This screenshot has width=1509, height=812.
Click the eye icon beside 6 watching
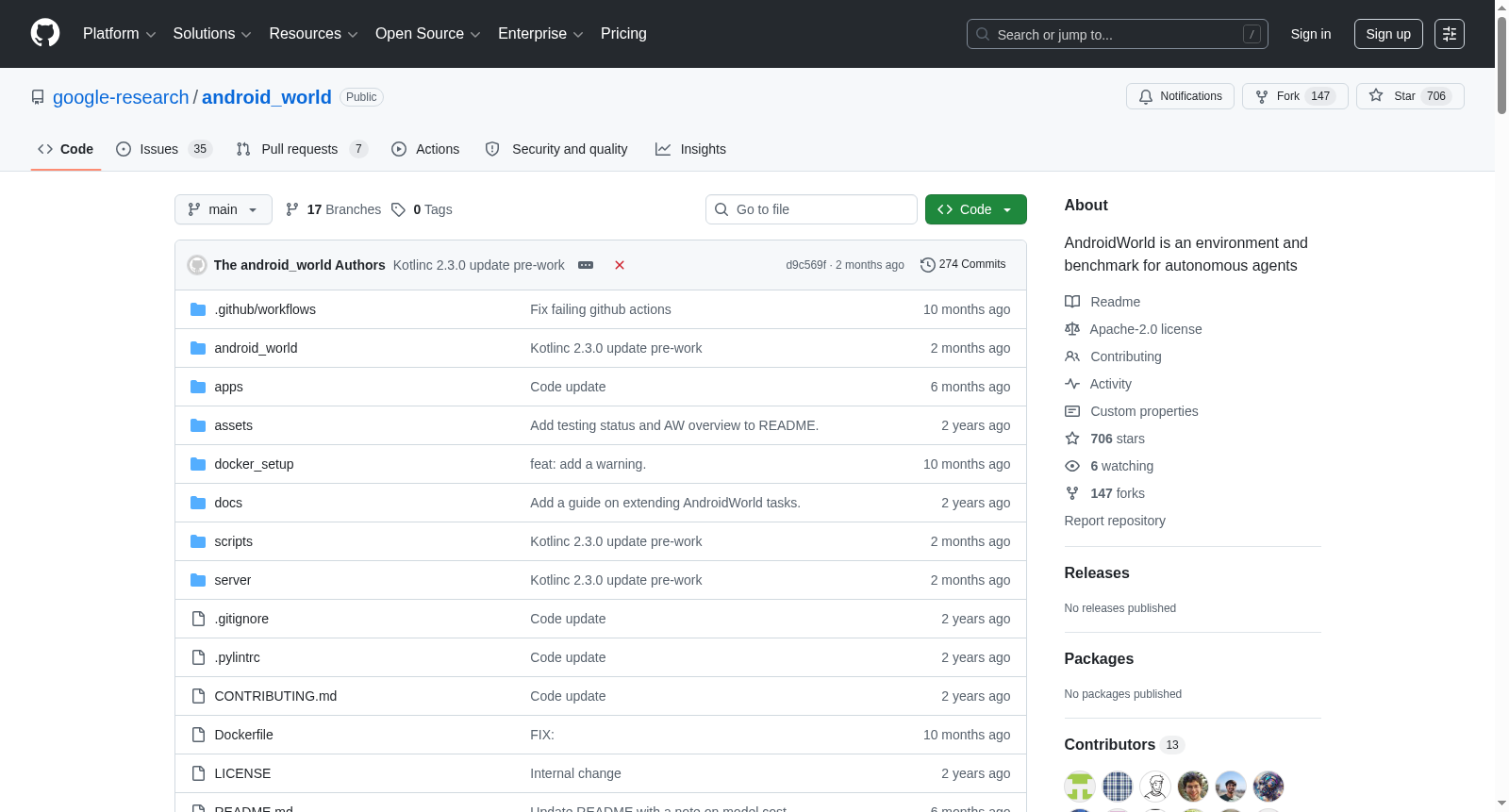(1072, 466)
